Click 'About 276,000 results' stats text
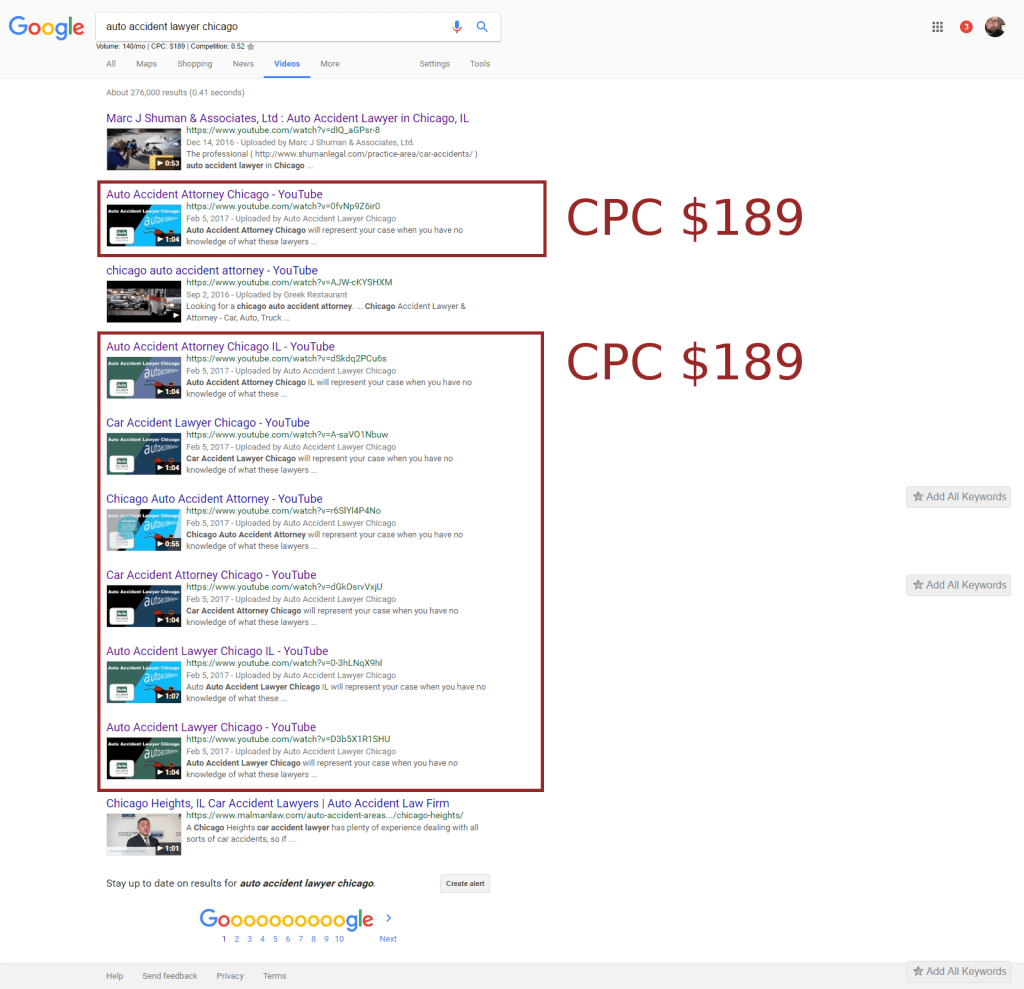 pos(175,93)
